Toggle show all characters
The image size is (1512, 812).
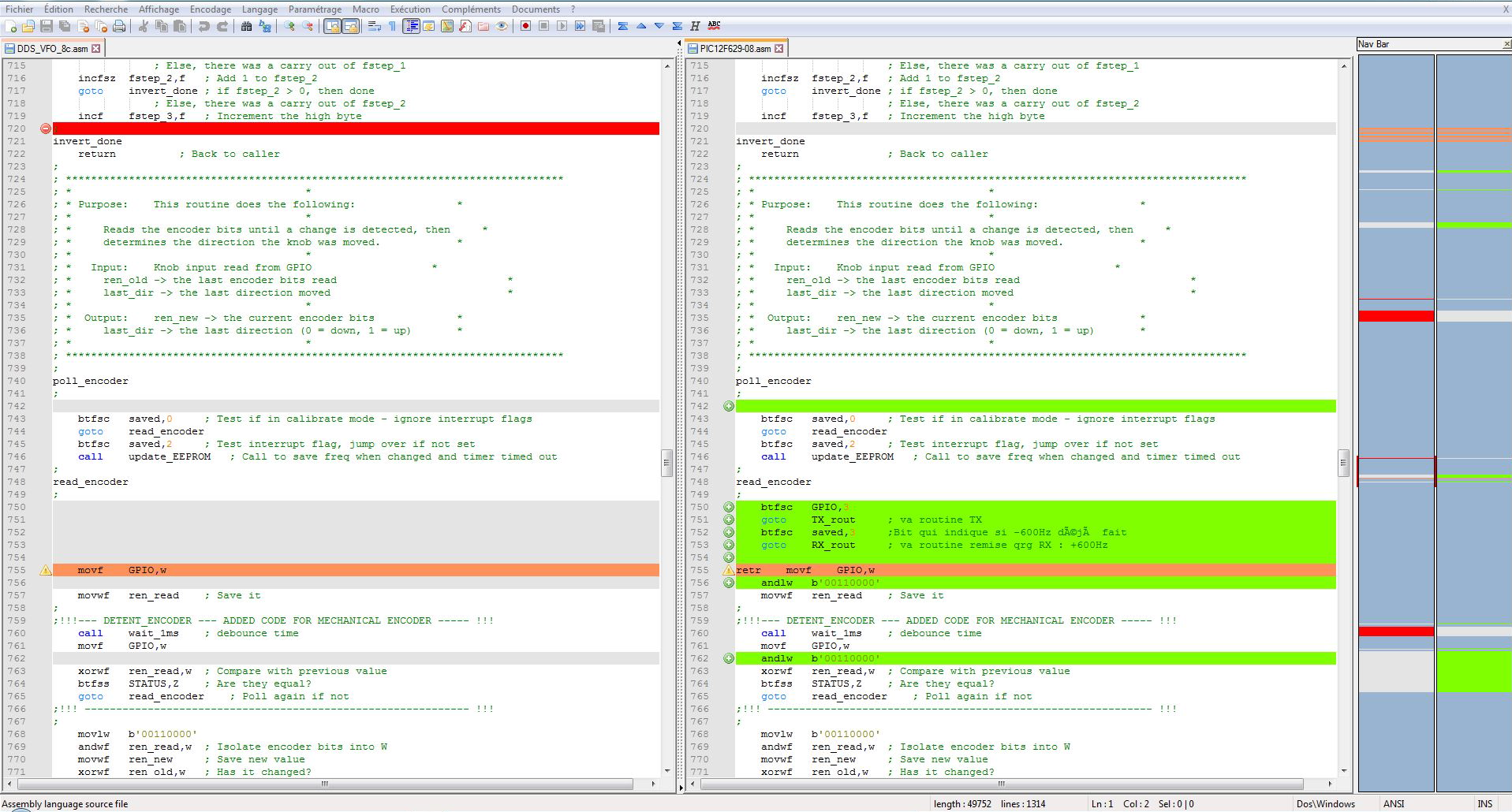coord(393,26)
